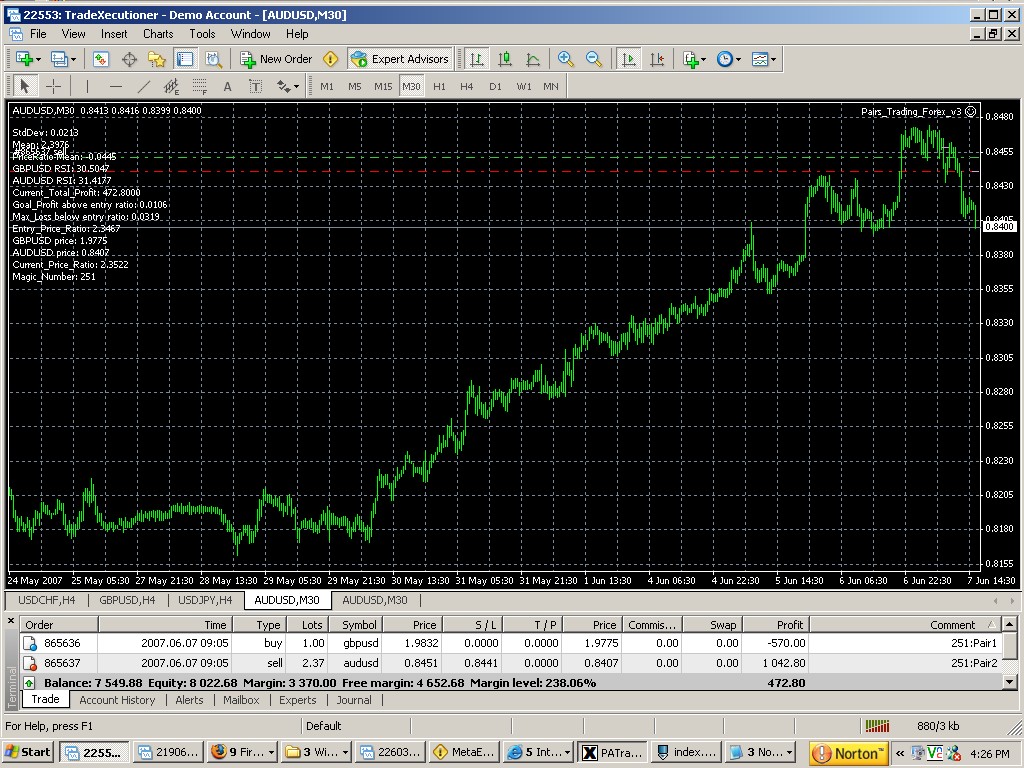Select the equidistant channel tool
1024x768 pixels.
(x=172, y=86)
